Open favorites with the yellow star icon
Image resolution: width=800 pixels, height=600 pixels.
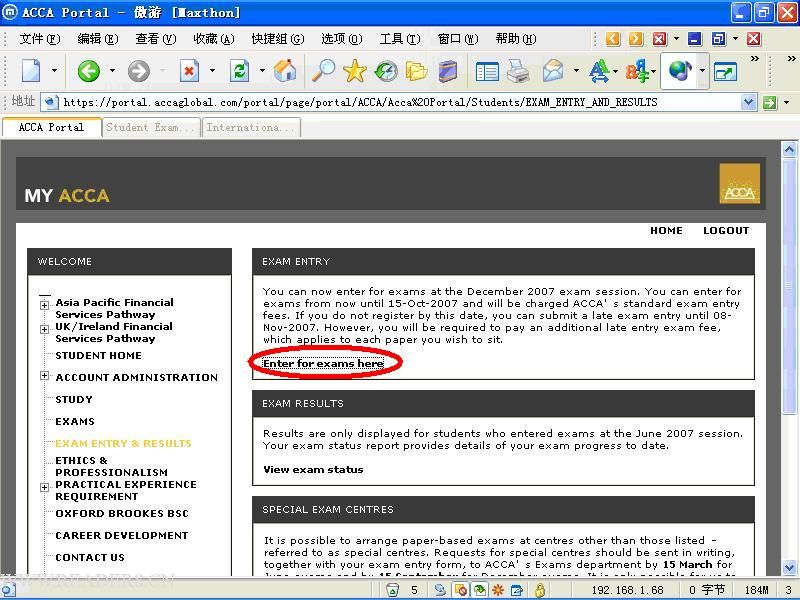coord(355,70)
